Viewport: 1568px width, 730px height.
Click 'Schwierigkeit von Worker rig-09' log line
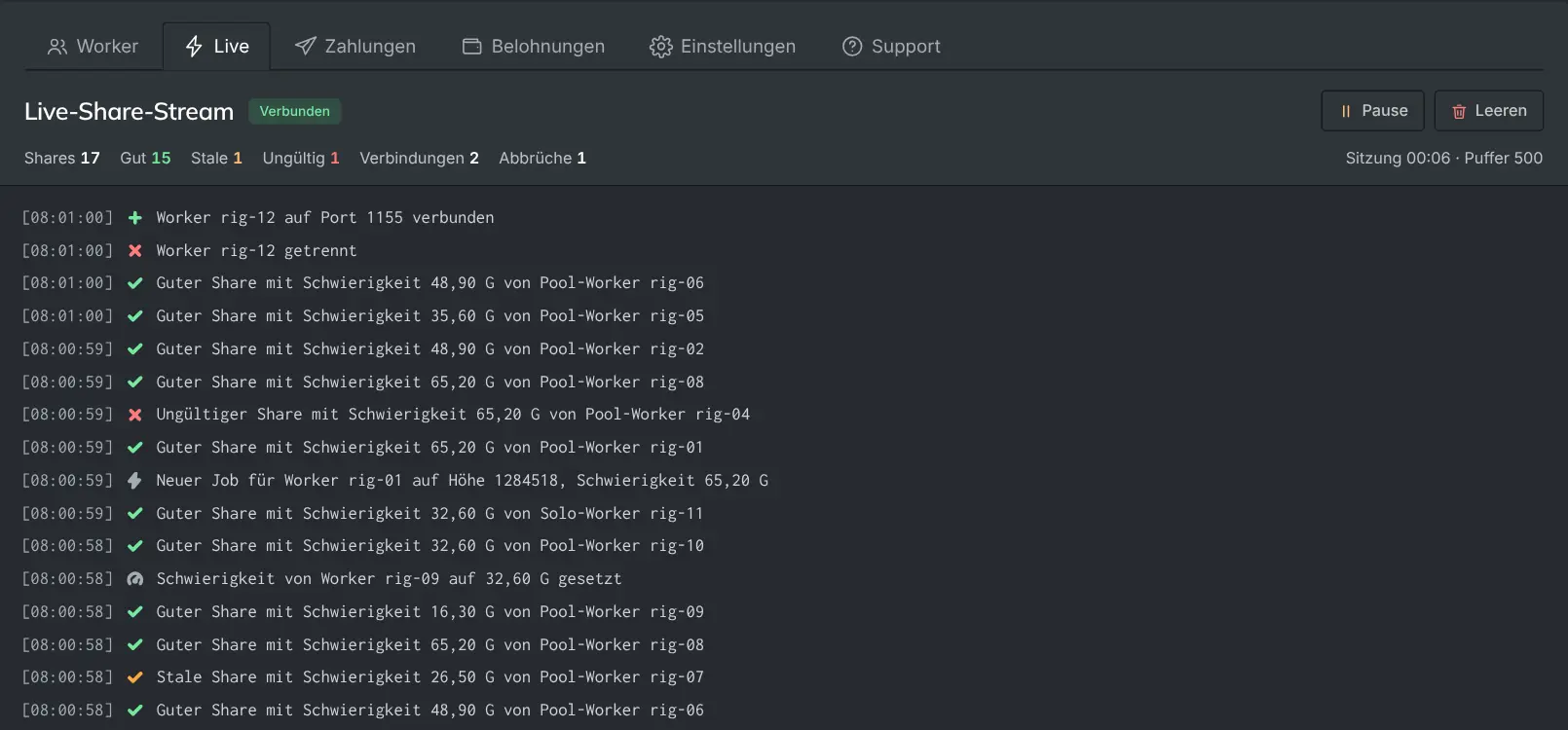point(389,579)
